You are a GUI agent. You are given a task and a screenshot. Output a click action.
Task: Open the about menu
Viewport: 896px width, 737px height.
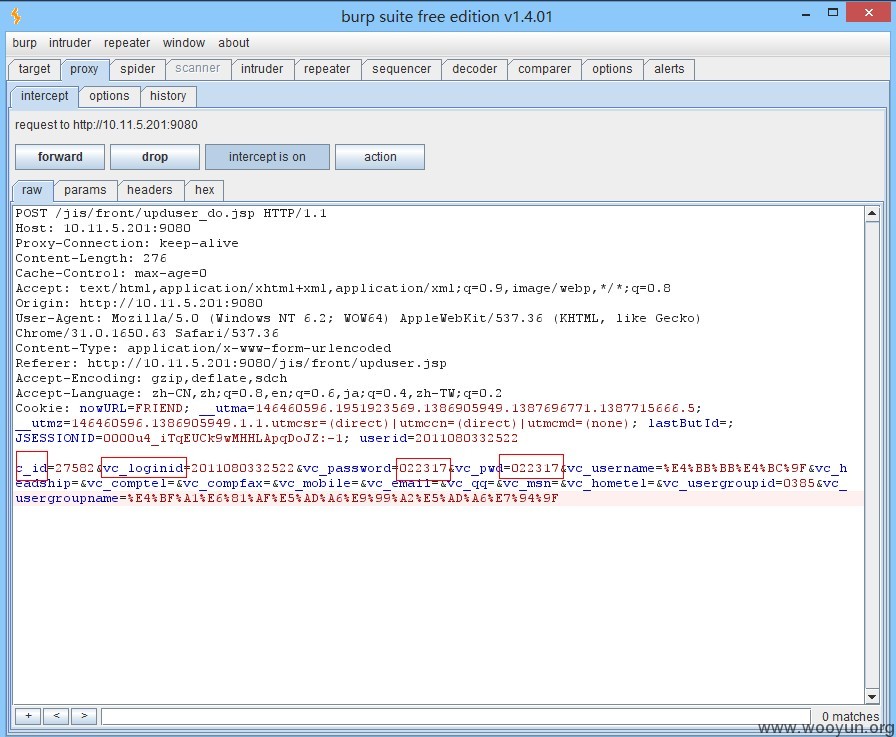pyautogui.click(x=234, y=43)
